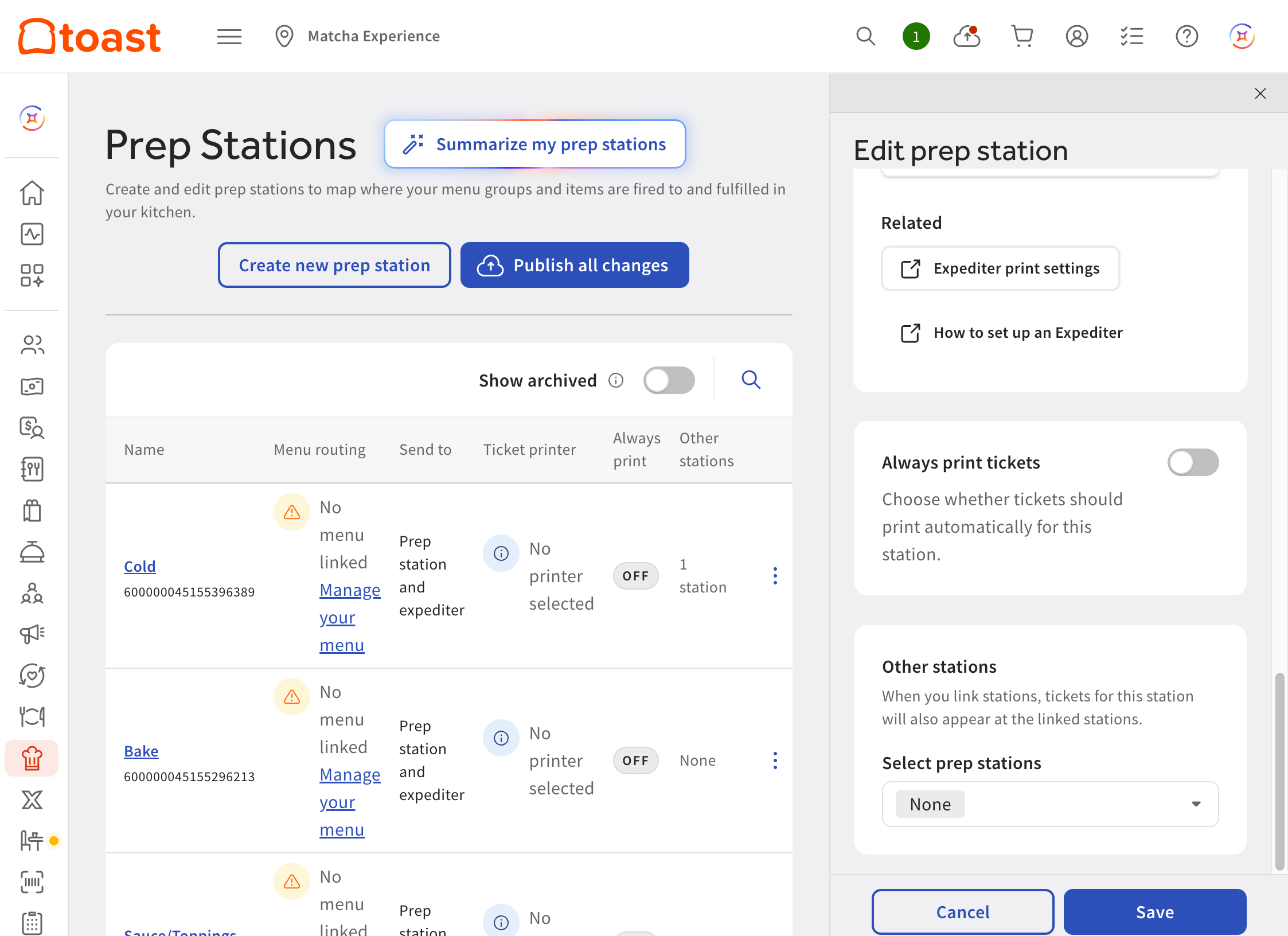The width and height of the screenshot is (1288, 936).
Task: Open the checklist tasks icon
Action: (x=1132, y=36)
